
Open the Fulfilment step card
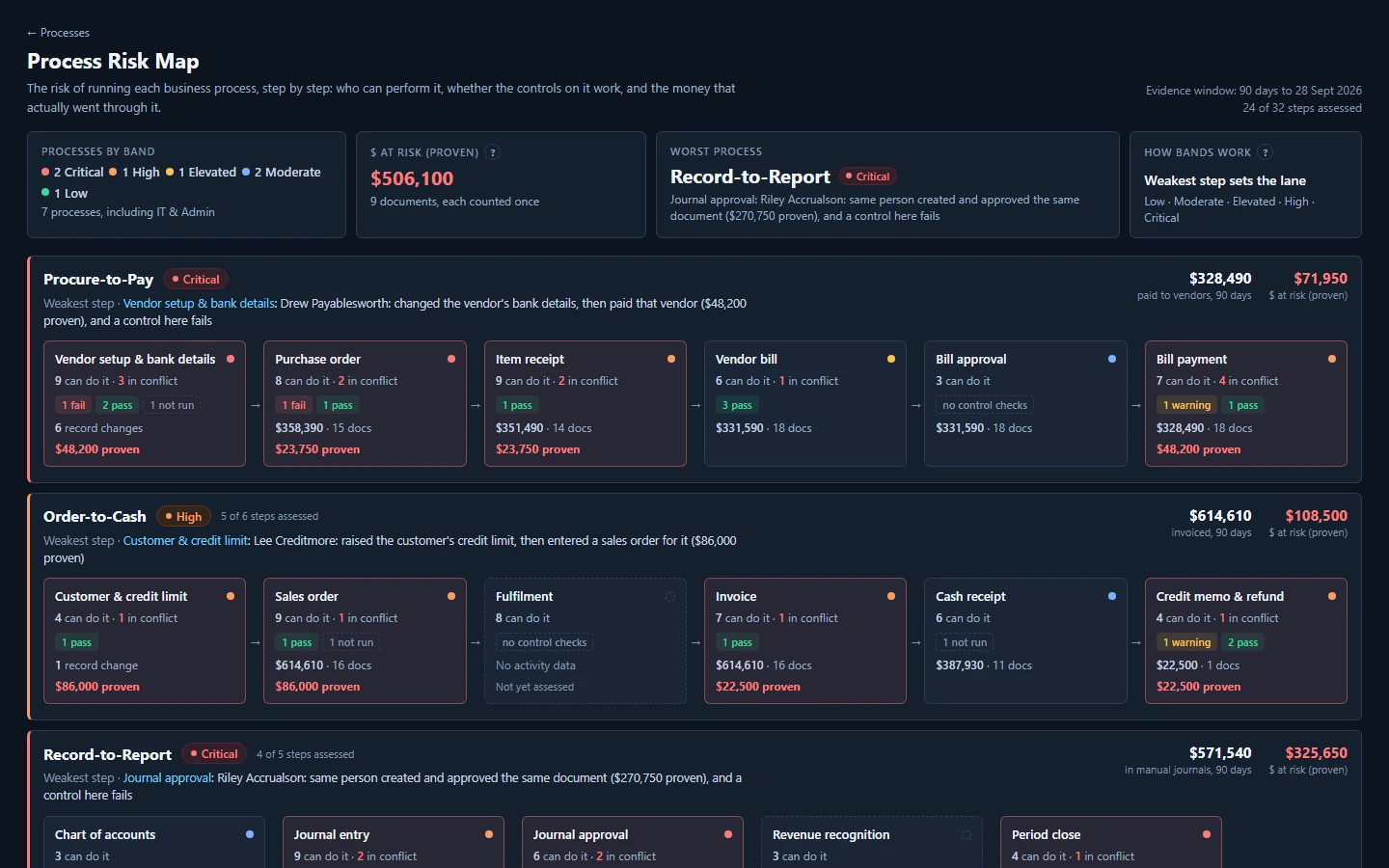click(x=586, y=640)
